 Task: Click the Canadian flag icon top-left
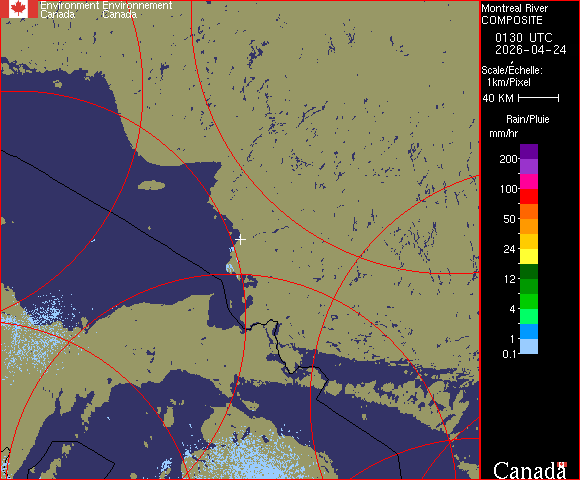(x=19, y=9)
